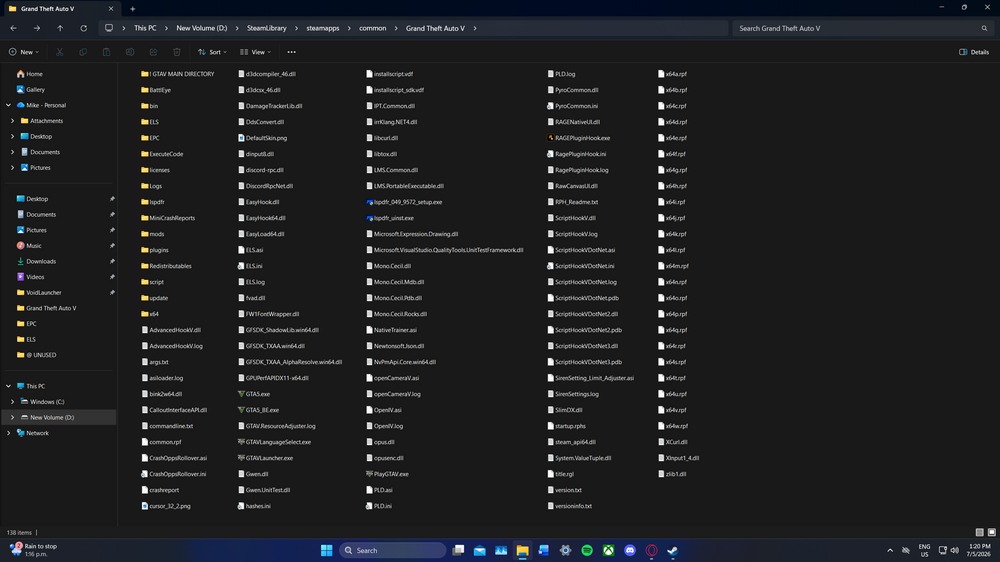This screenshot has height=562, width=1000.
Task: Collapse the This PC tree node
Action: tap(8, 386)
